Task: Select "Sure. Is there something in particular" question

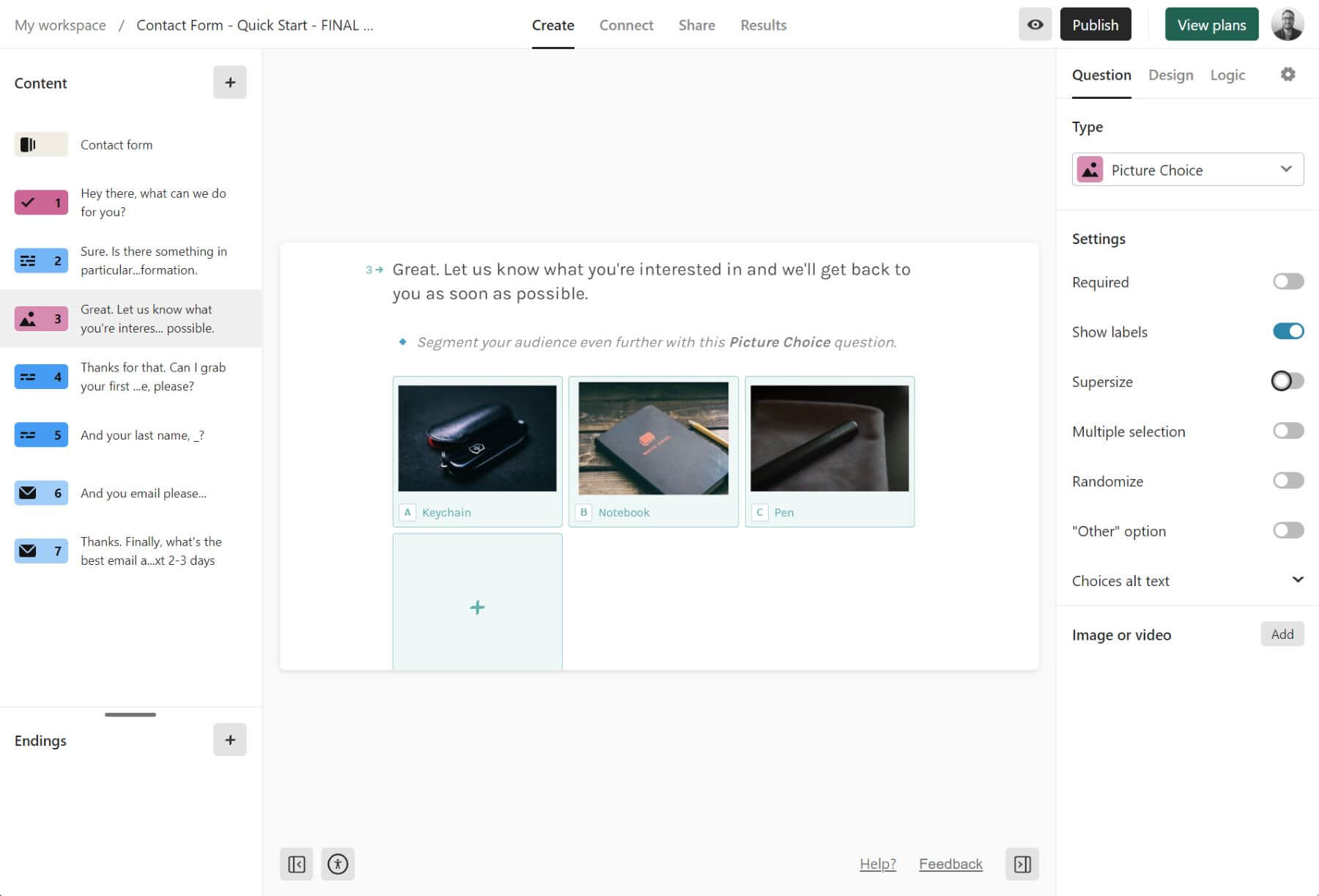Action: click(154, 260)
